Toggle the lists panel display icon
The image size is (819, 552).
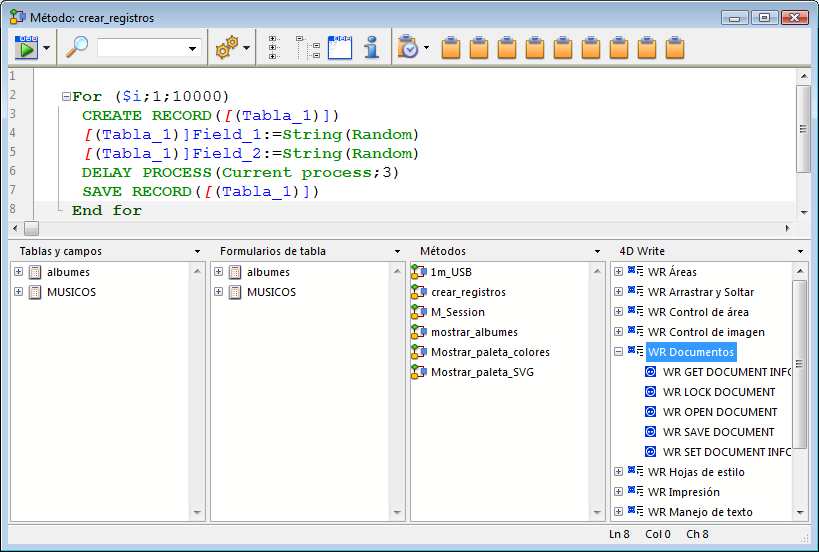340,47
